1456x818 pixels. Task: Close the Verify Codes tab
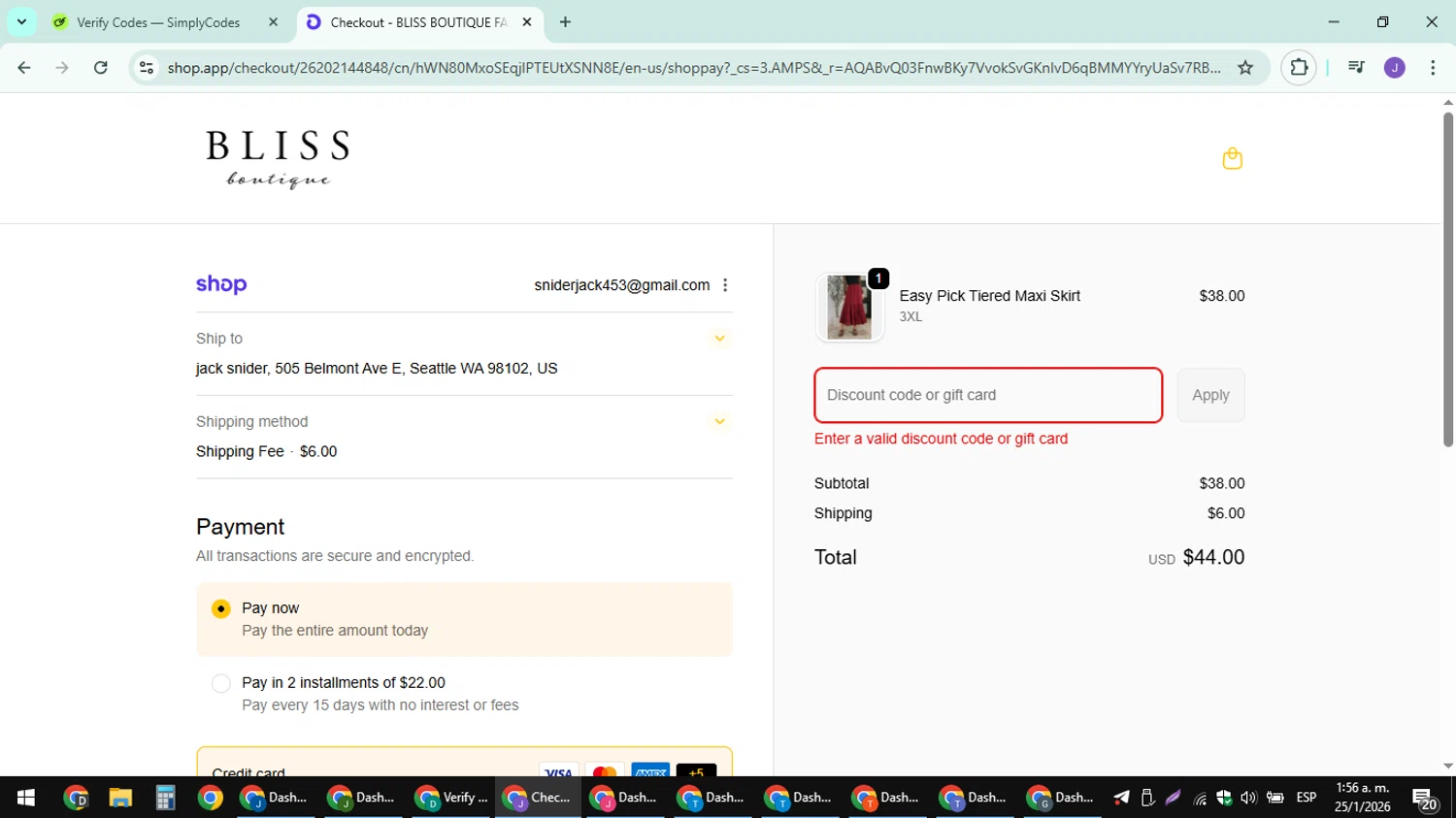pos(273,22)
